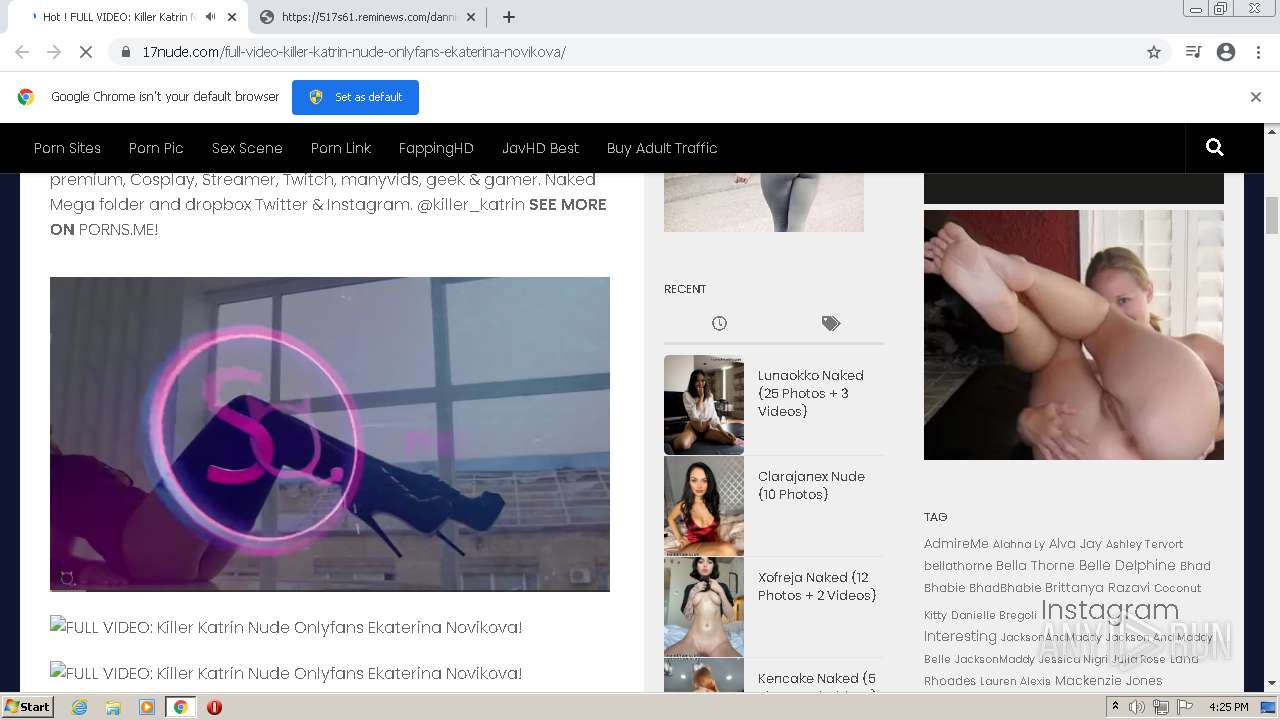
Task: Open the Windows Start menu
Action: [28, 706]
